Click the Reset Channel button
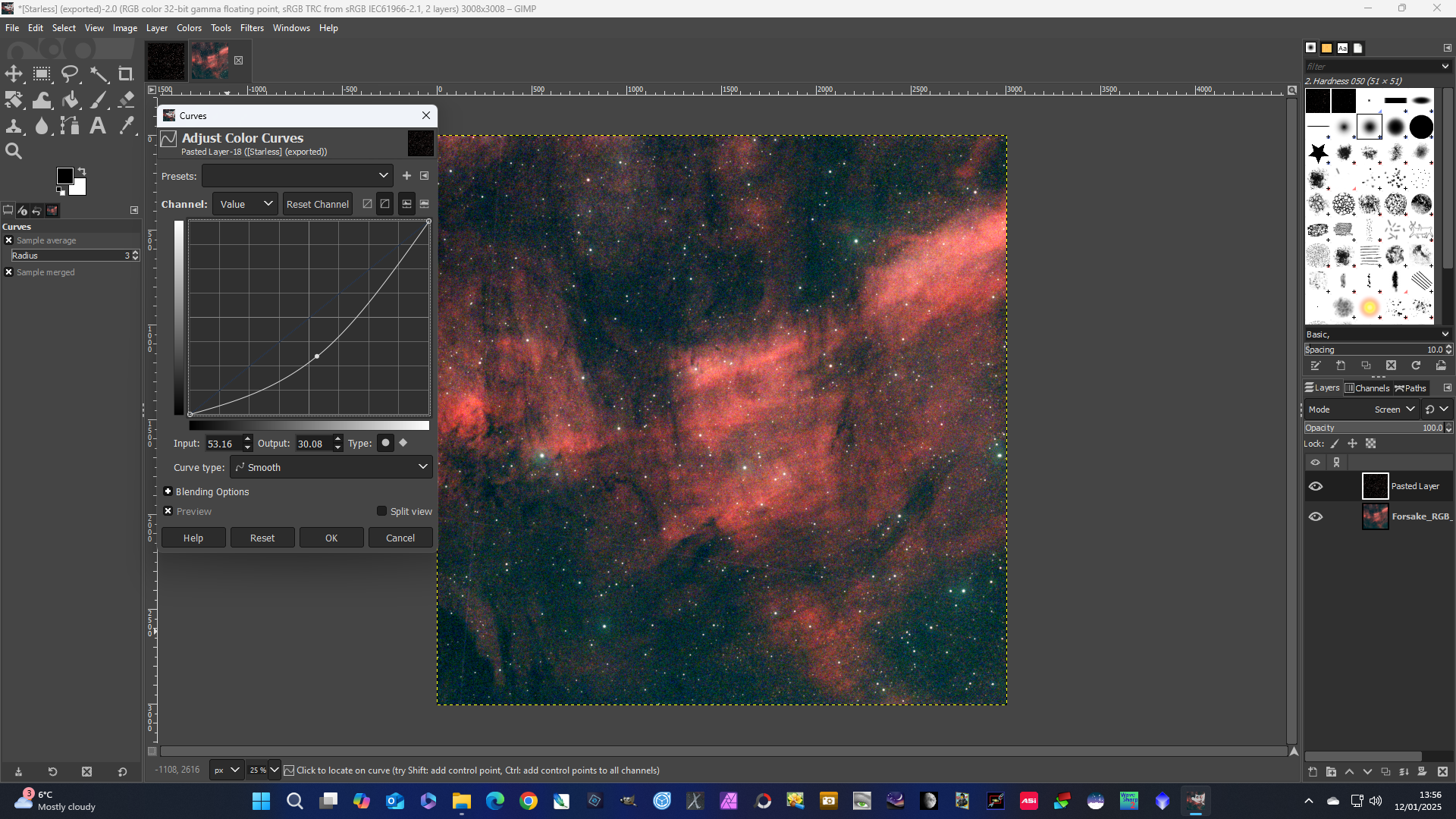The width and height of the screenshot is (1456, 819). pyautogui.click(x=317, y=204)
